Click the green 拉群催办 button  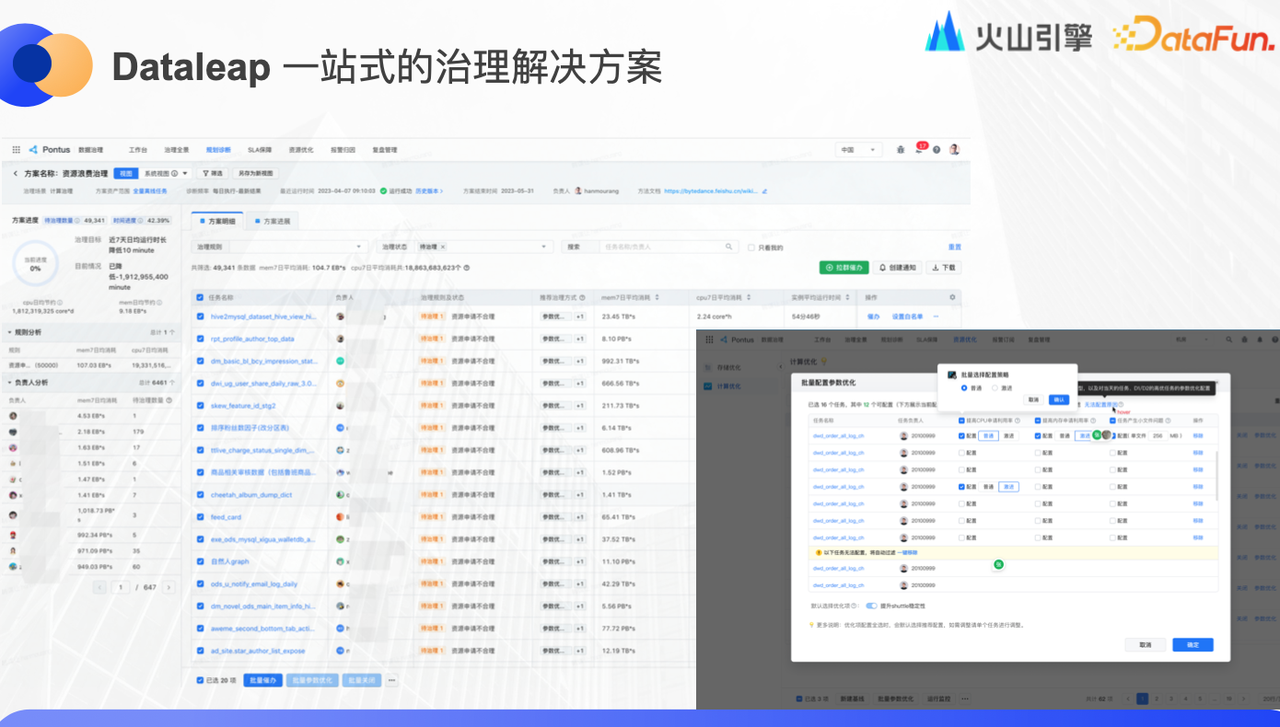pyautogui.click(x=844, y=268)
